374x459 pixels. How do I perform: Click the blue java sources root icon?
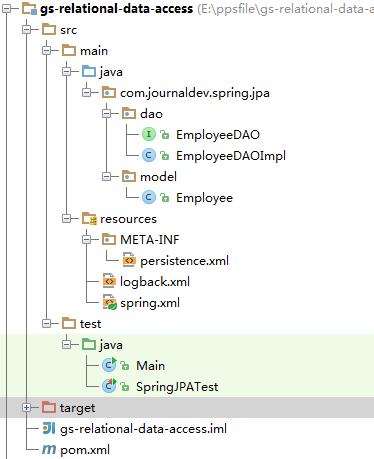click(x=89, y=72)
